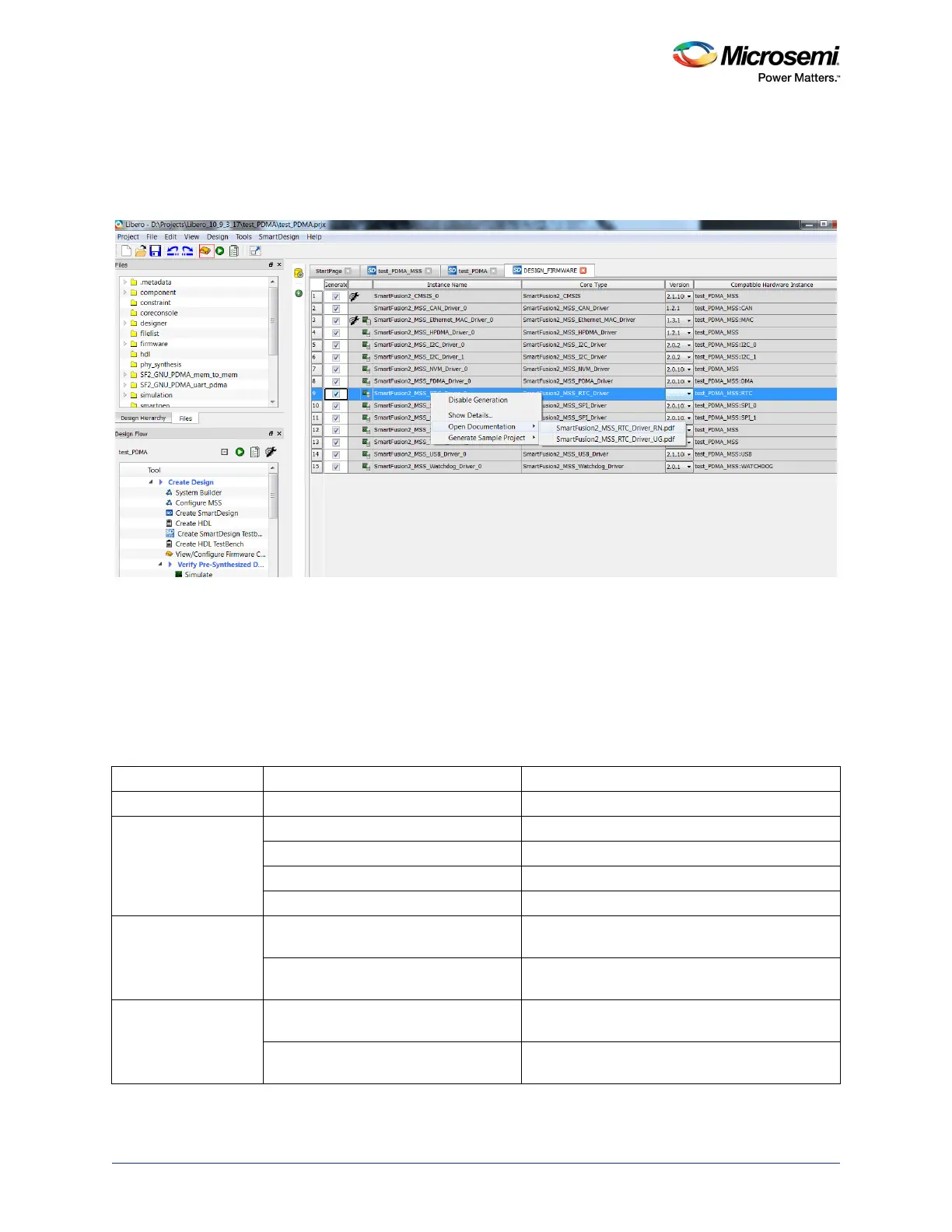Close the Design Flow panel
The image size is (952, 1232).
(279, 434)
